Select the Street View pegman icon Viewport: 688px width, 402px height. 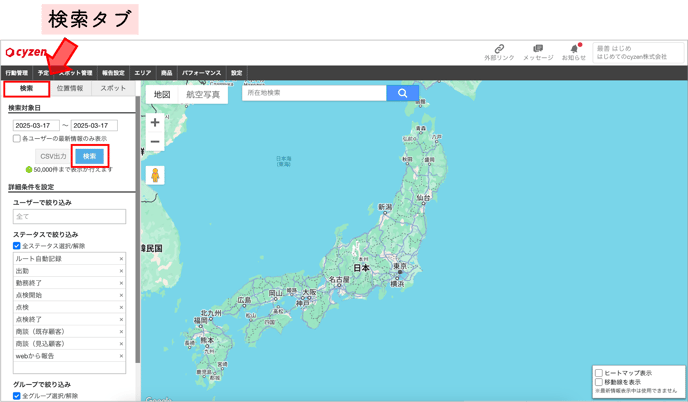pyautogui.click(x=155, y=175)
